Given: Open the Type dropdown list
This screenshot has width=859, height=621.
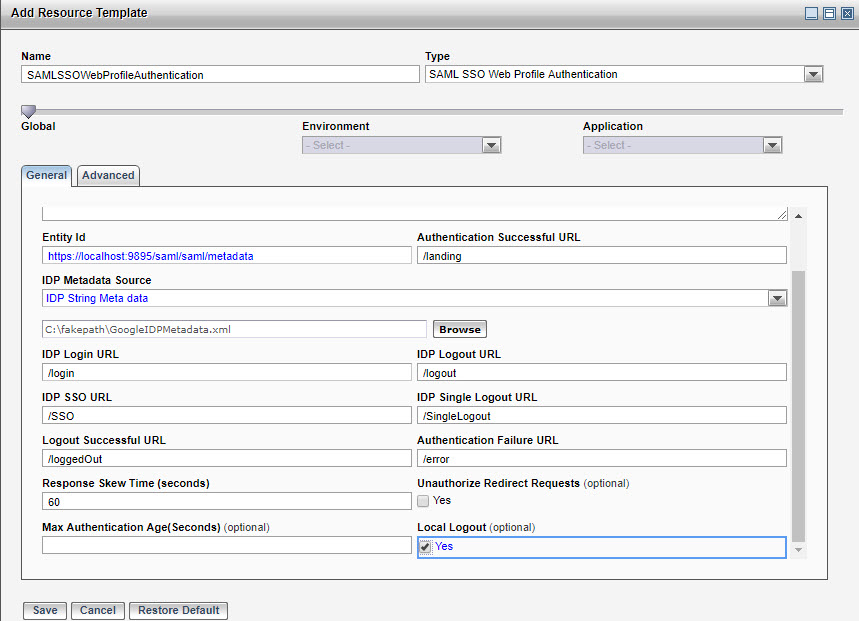Looking at the screenshot, I should click(813, 75).
